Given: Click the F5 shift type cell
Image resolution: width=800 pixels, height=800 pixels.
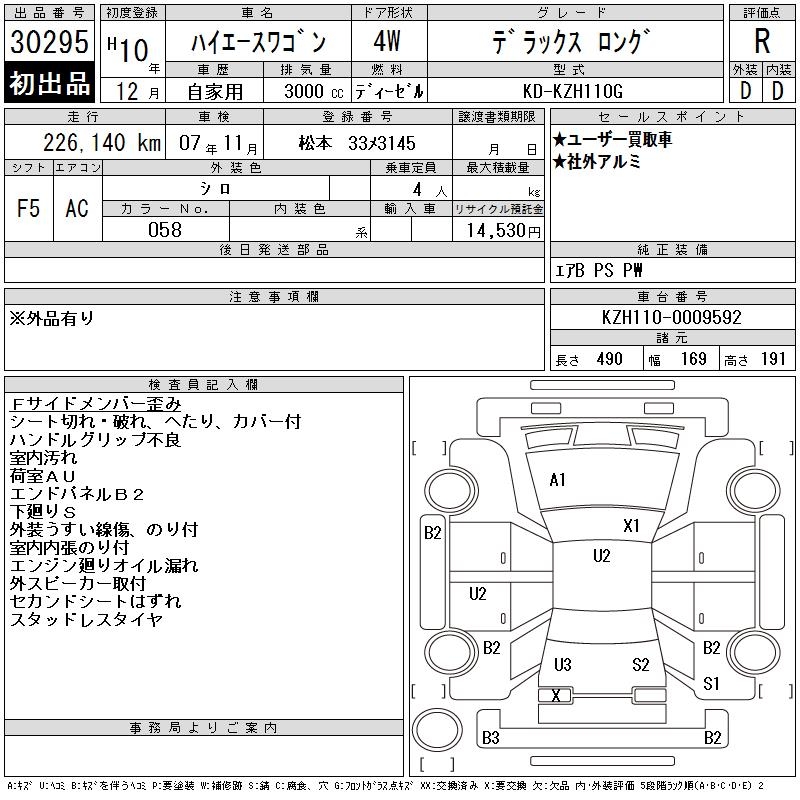Looking at the screenshot, I should 29,208.
